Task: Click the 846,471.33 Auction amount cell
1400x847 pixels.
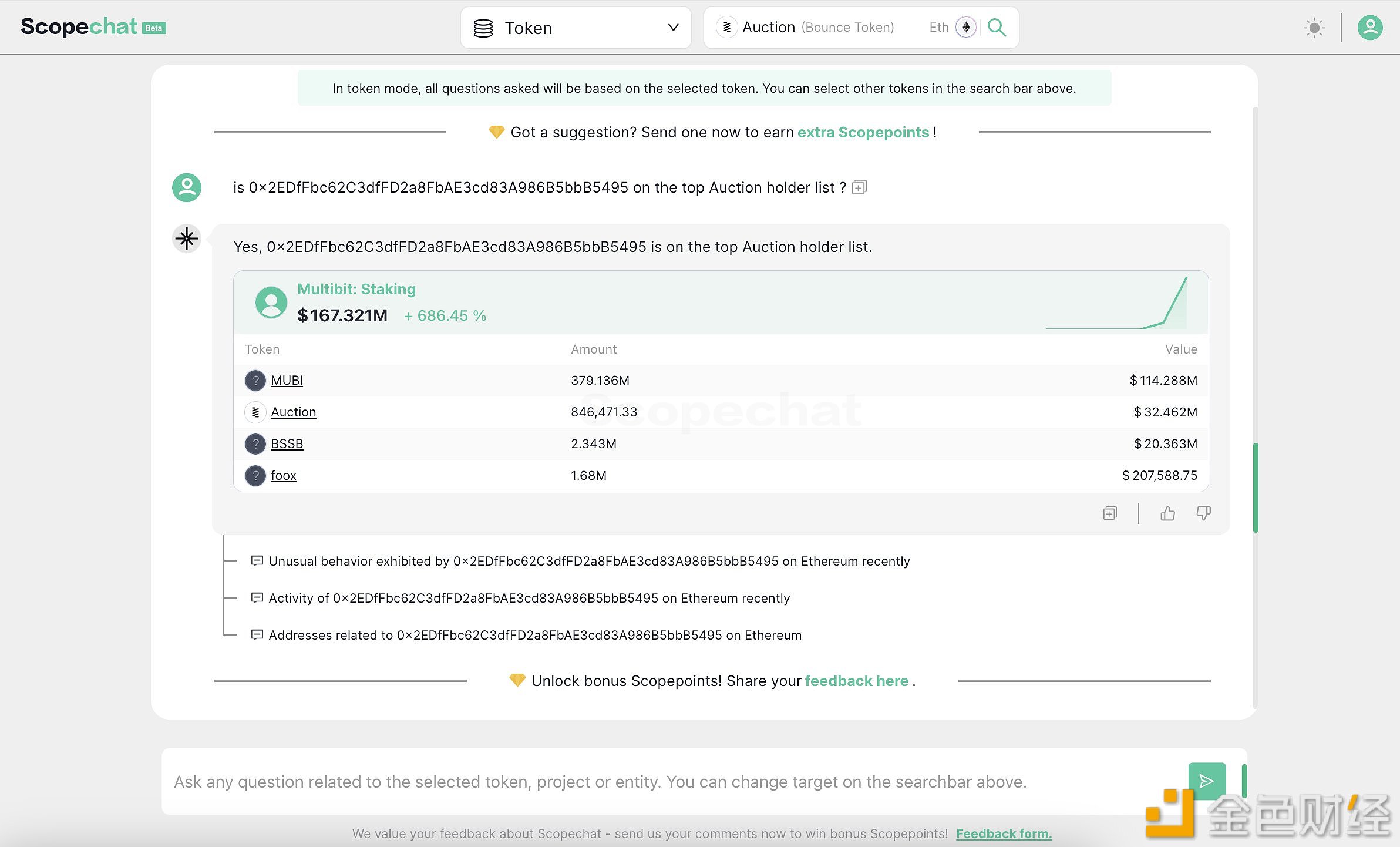Action: (x=604, y=412)
